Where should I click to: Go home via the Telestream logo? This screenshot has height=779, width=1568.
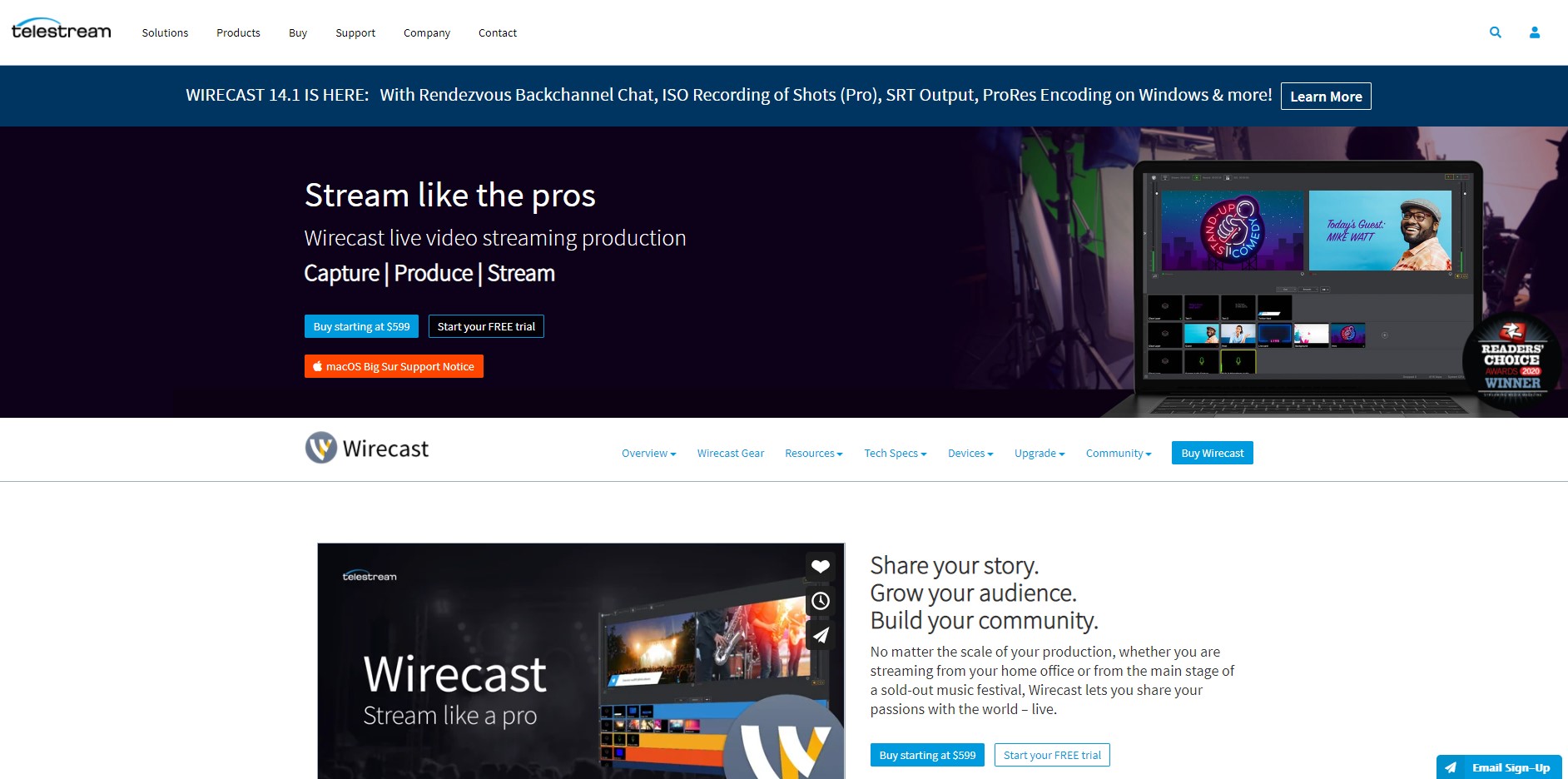pyautogui.click(x=62, y=29)
